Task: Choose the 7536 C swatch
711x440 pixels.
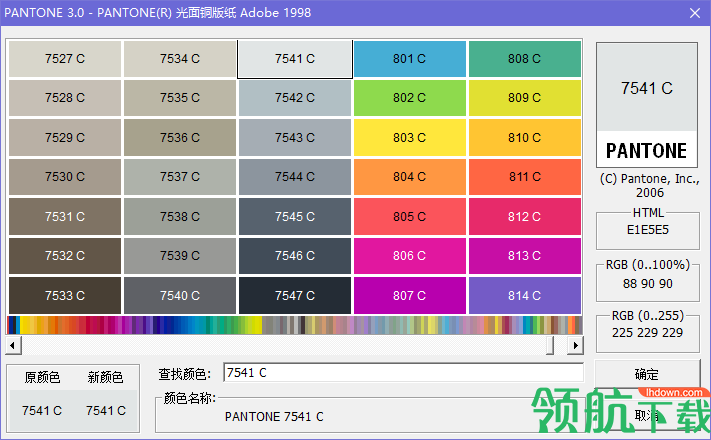Action: tap(180, 137)
